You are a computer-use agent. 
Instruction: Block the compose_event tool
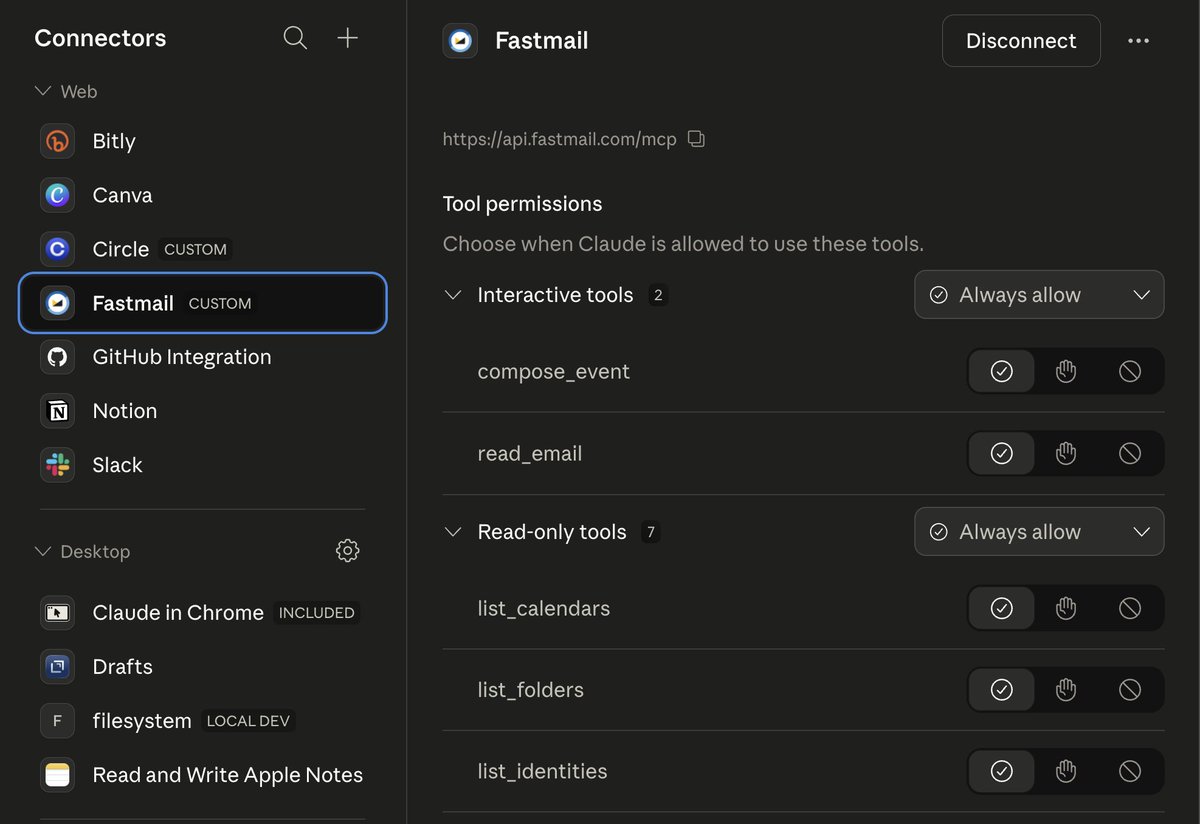tap(1130, 372)
